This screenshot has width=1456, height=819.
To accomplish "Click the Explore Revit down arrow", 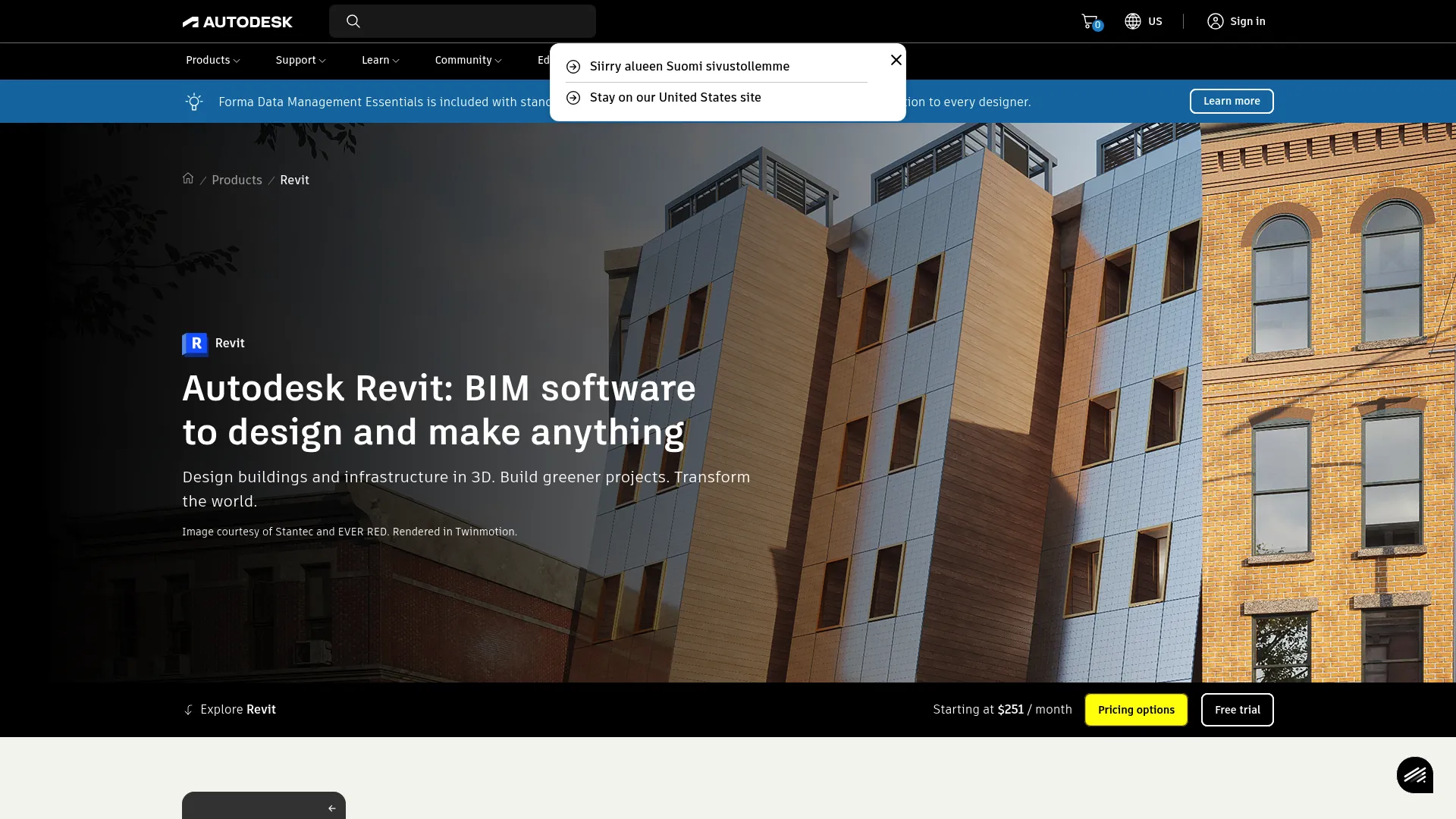I will point(189,710).
